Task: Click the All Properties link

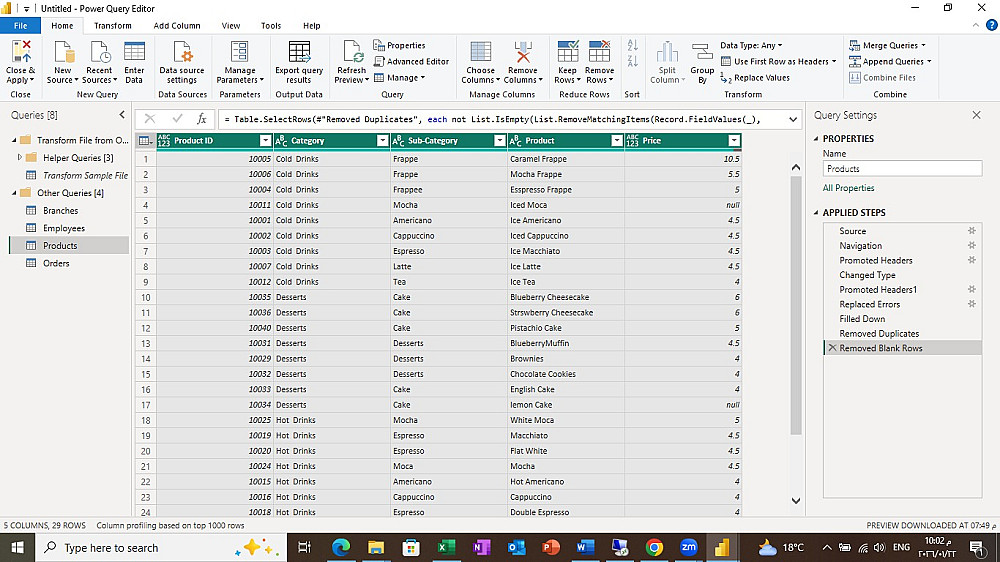Action: (x=848, y=188)
